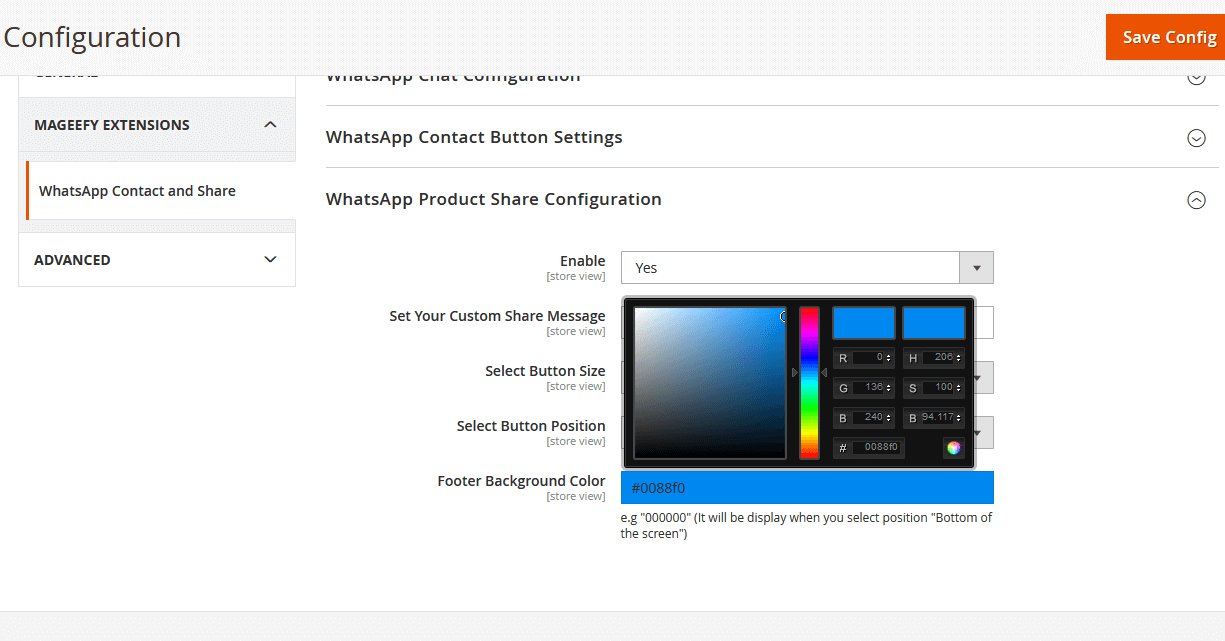Click the Footer Background Color label
This screenshot has width=1225, height=641.
[521, 481]
